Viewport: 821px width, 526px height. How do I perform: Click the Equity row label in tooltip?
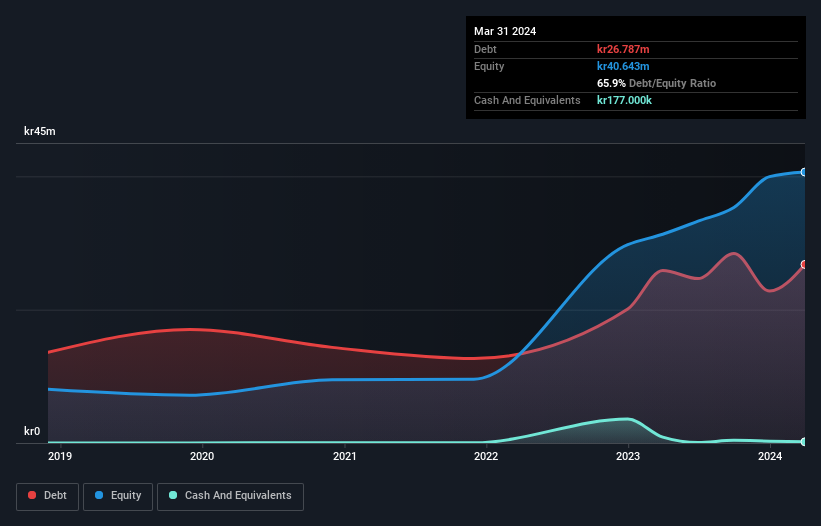pyautogui.click(x=489, y=66)
